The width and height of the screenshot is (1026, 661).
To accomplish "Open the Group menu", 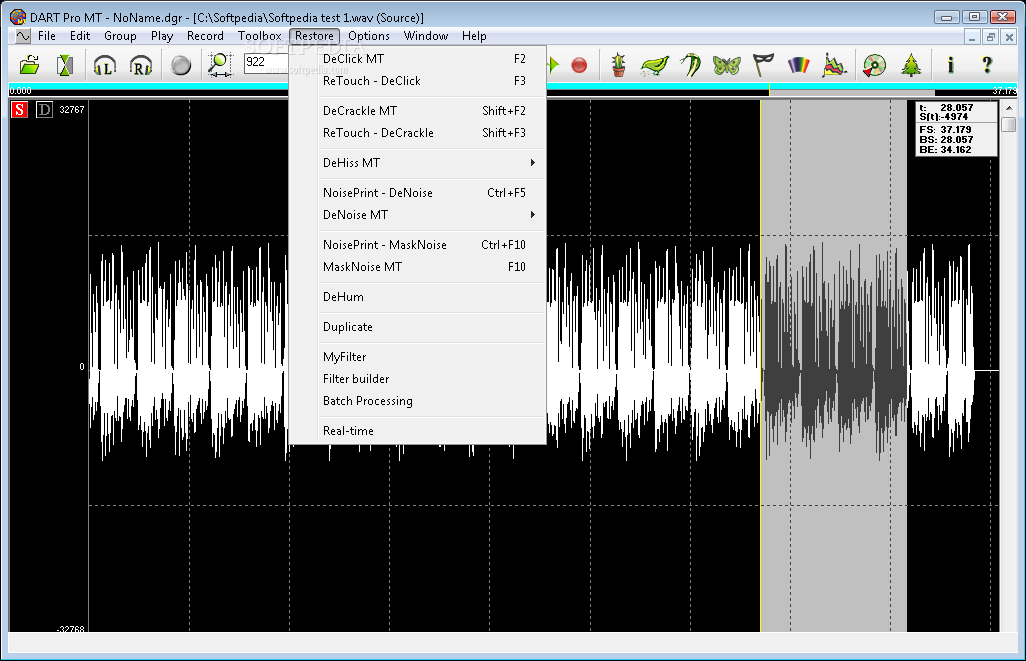I will (x=120, y=36).
